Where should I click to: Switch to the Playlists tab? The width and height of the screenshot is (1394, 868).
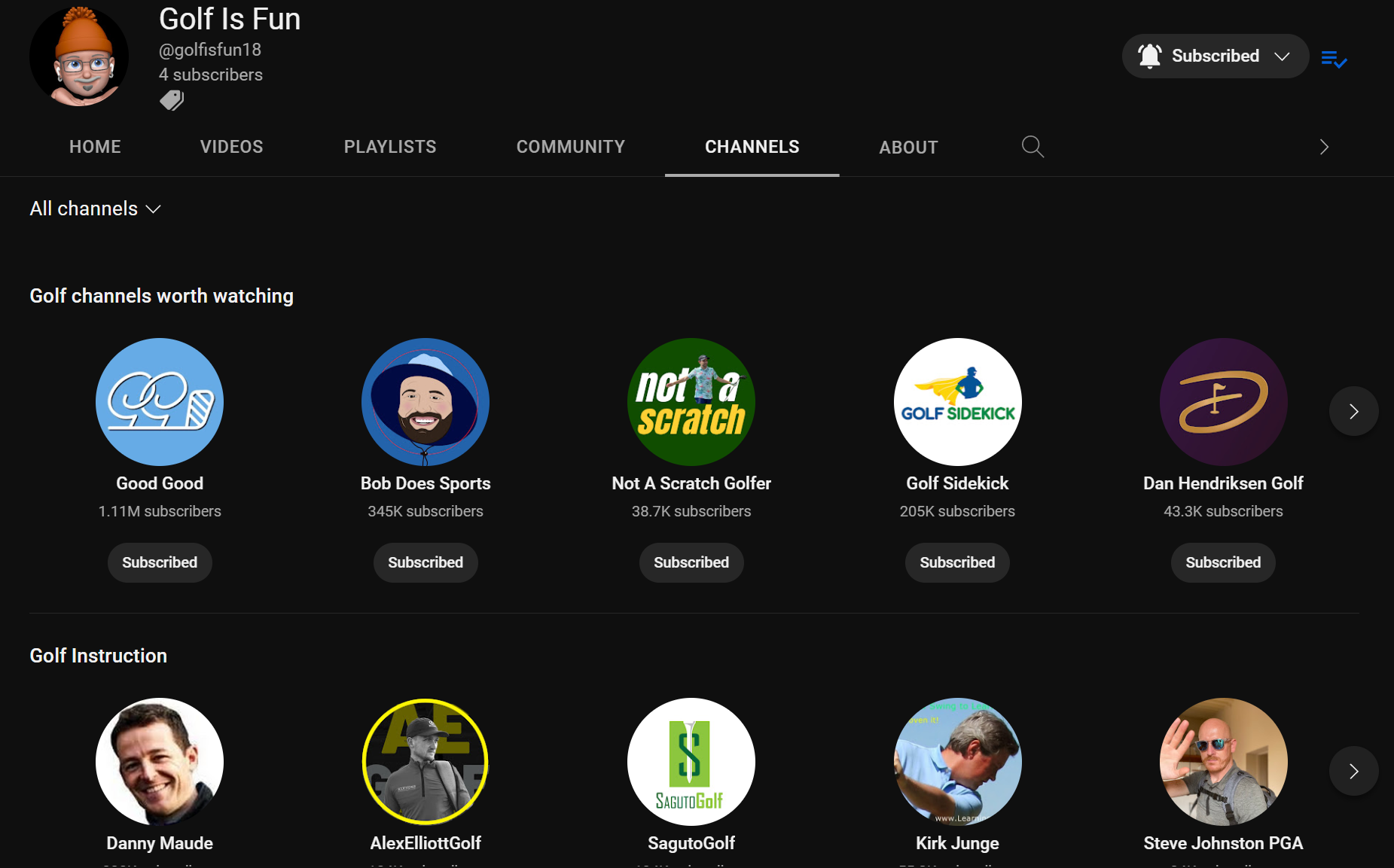pos(390,147)
